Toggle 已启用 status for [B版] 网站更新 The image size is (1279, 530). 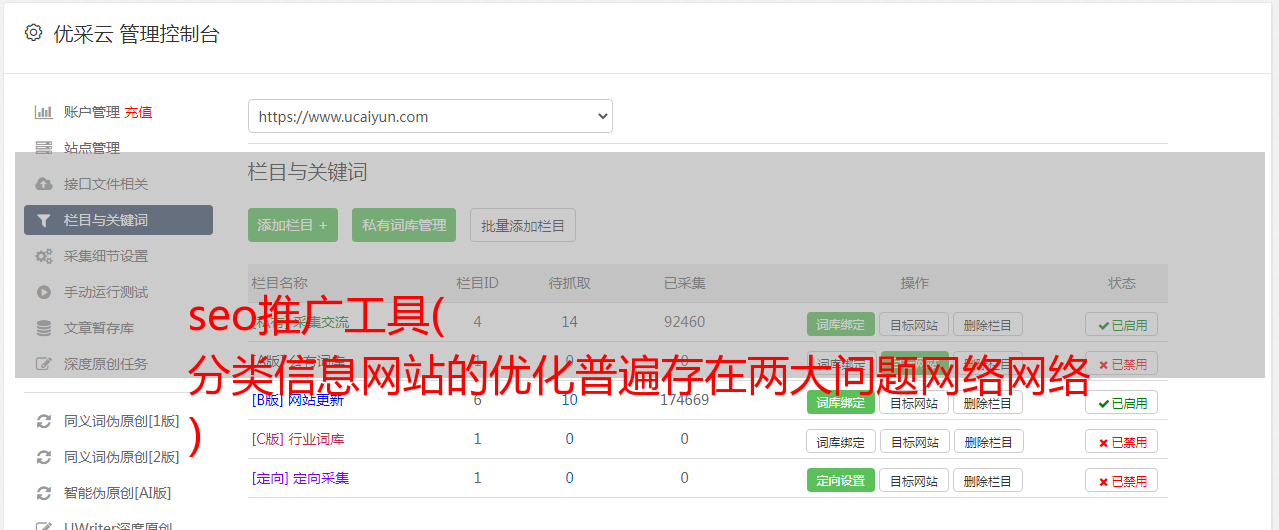(x=1121, y=402)
